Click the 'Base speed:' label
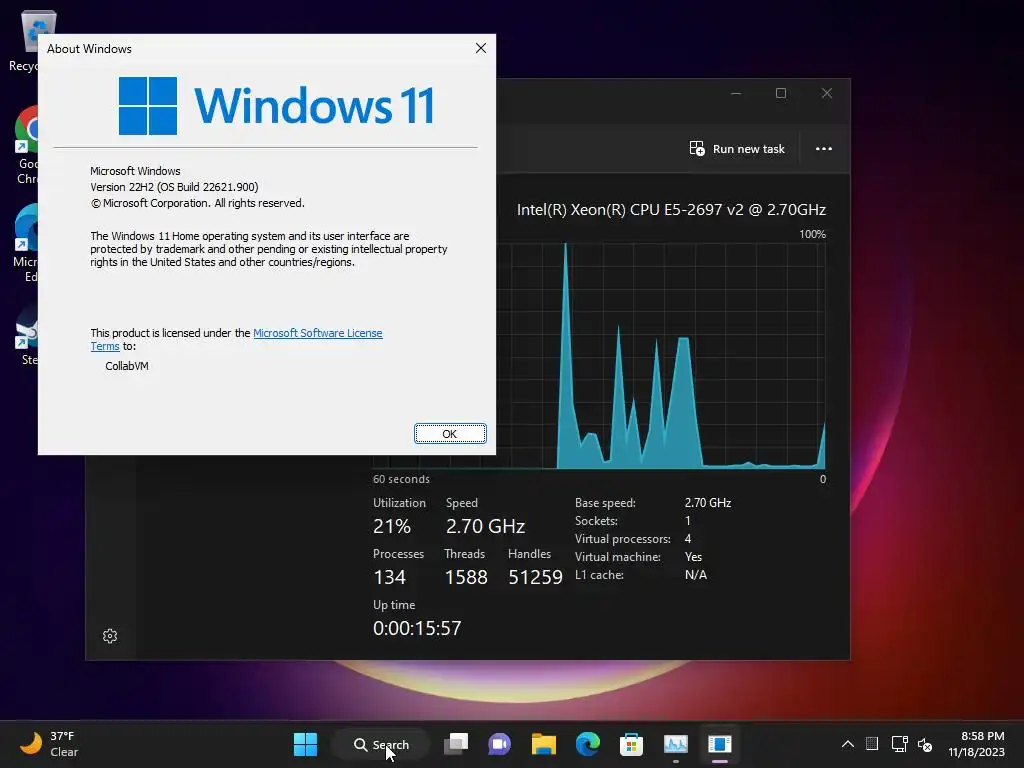 pos(605,503)
